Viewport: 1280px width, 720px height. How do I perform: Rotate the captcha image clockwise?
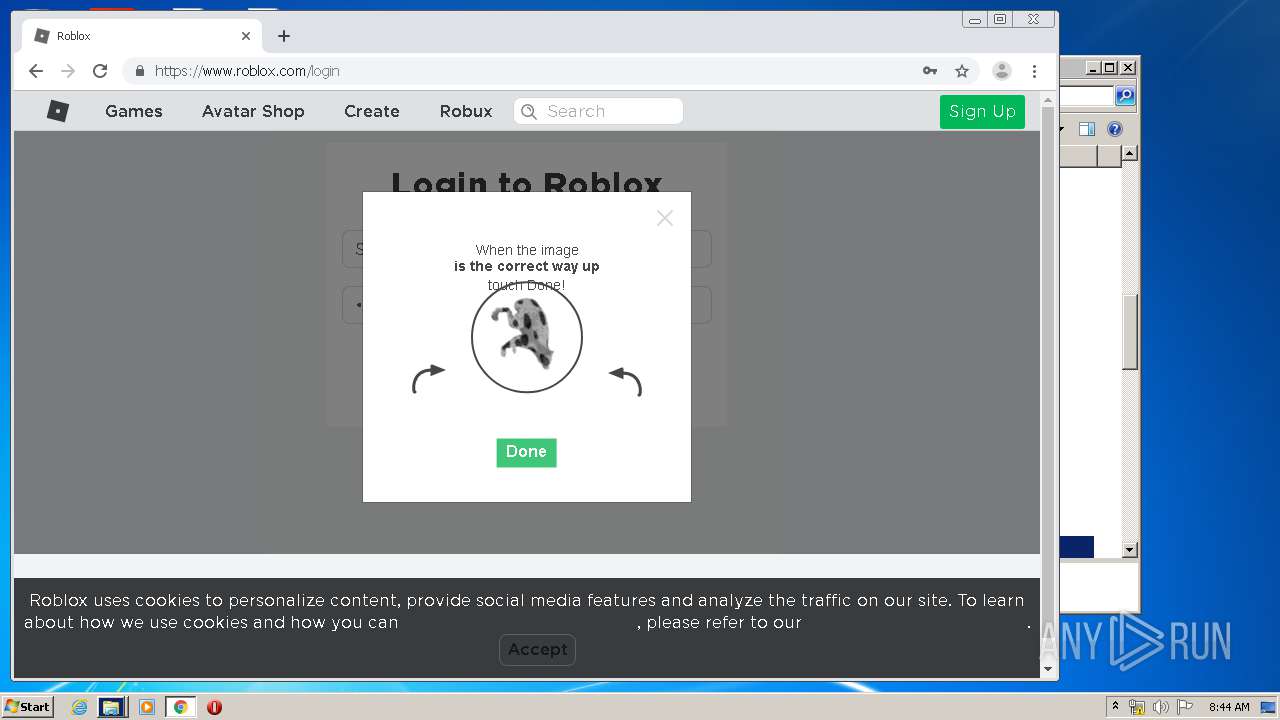(x=428, y=379)
